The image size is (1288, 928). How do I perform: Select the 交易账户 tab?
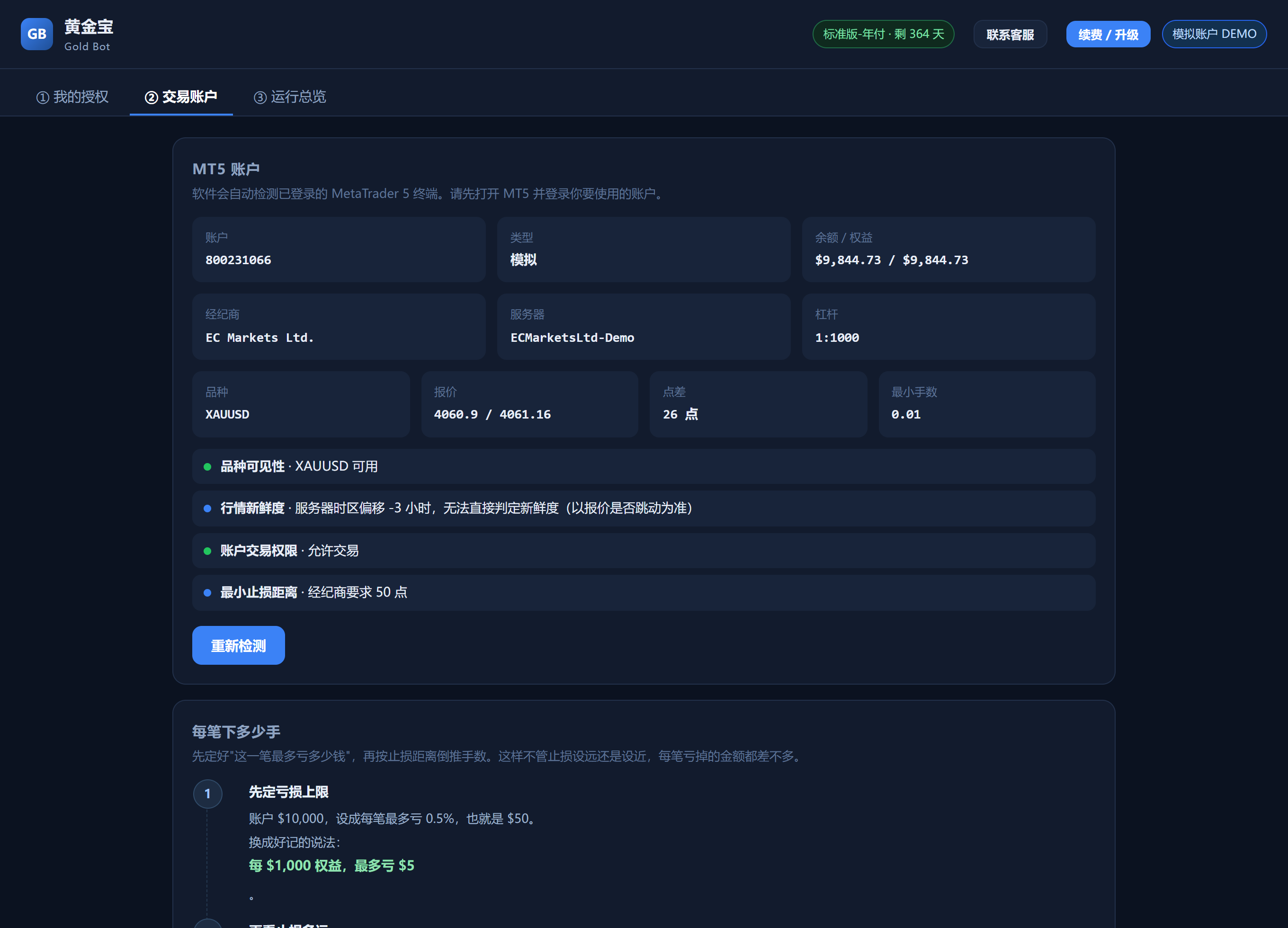181,97
